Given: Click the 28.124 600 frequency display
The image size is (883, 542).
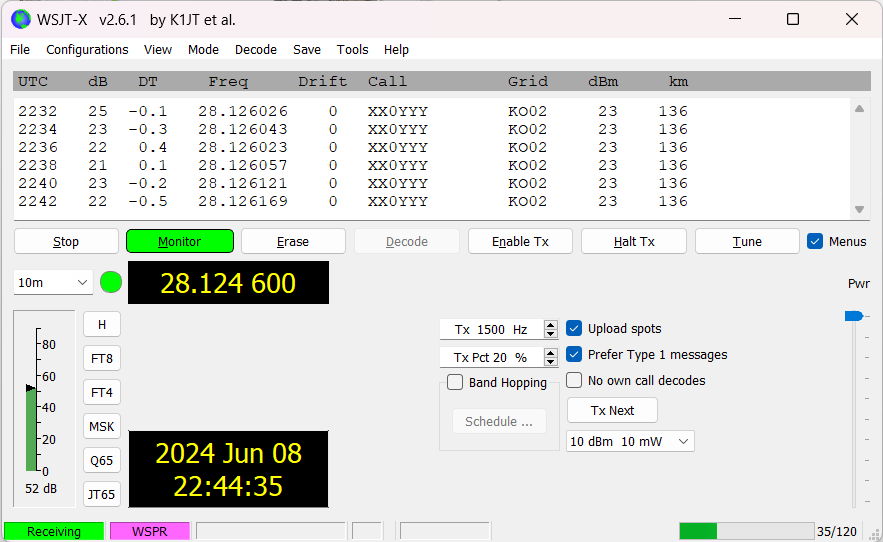Looking at the screenshot, I should [228, 282].
